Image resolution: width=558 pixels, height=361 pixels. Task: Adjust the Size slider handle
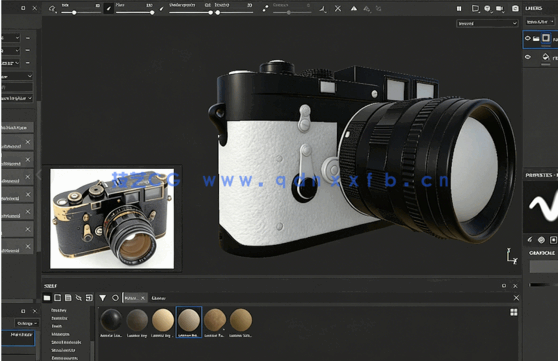(x=74, y=12)
